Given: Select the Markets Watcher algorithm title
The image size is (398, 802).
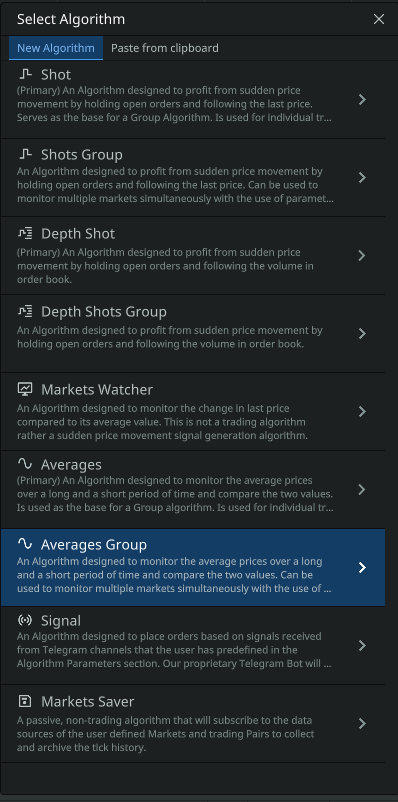Looking at the screenshot, I should [x=97, y=390].
